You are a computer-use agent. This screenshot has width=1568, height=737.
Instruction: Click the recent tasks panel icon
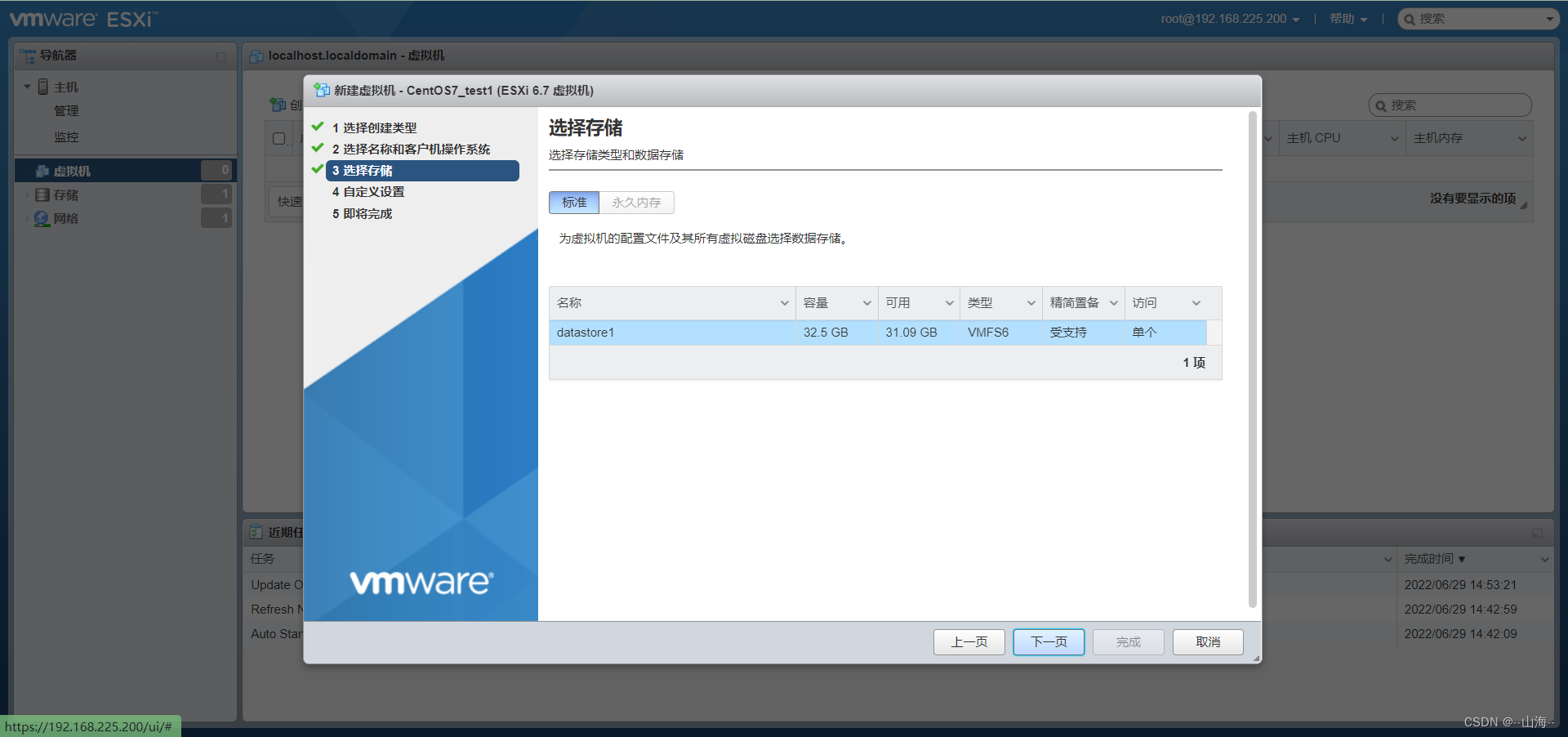click(x=256, y=532)
